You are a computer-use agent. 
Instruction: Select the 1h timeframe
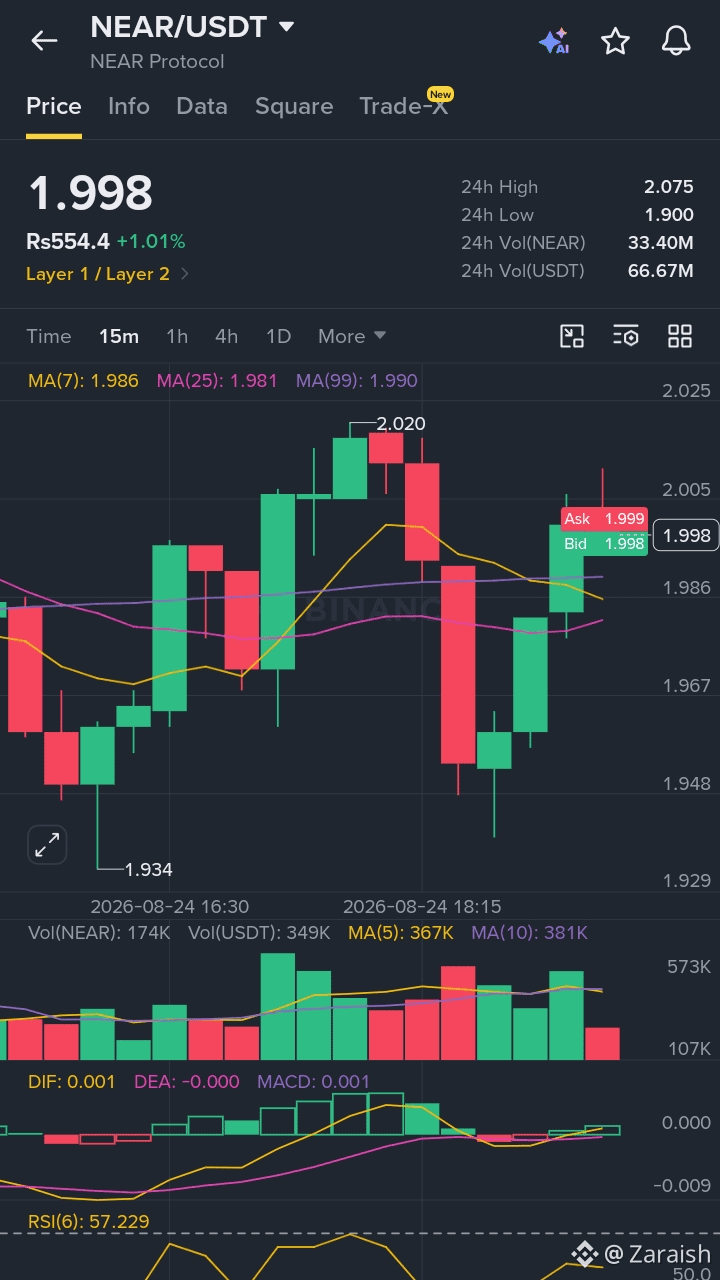point(177,336)
